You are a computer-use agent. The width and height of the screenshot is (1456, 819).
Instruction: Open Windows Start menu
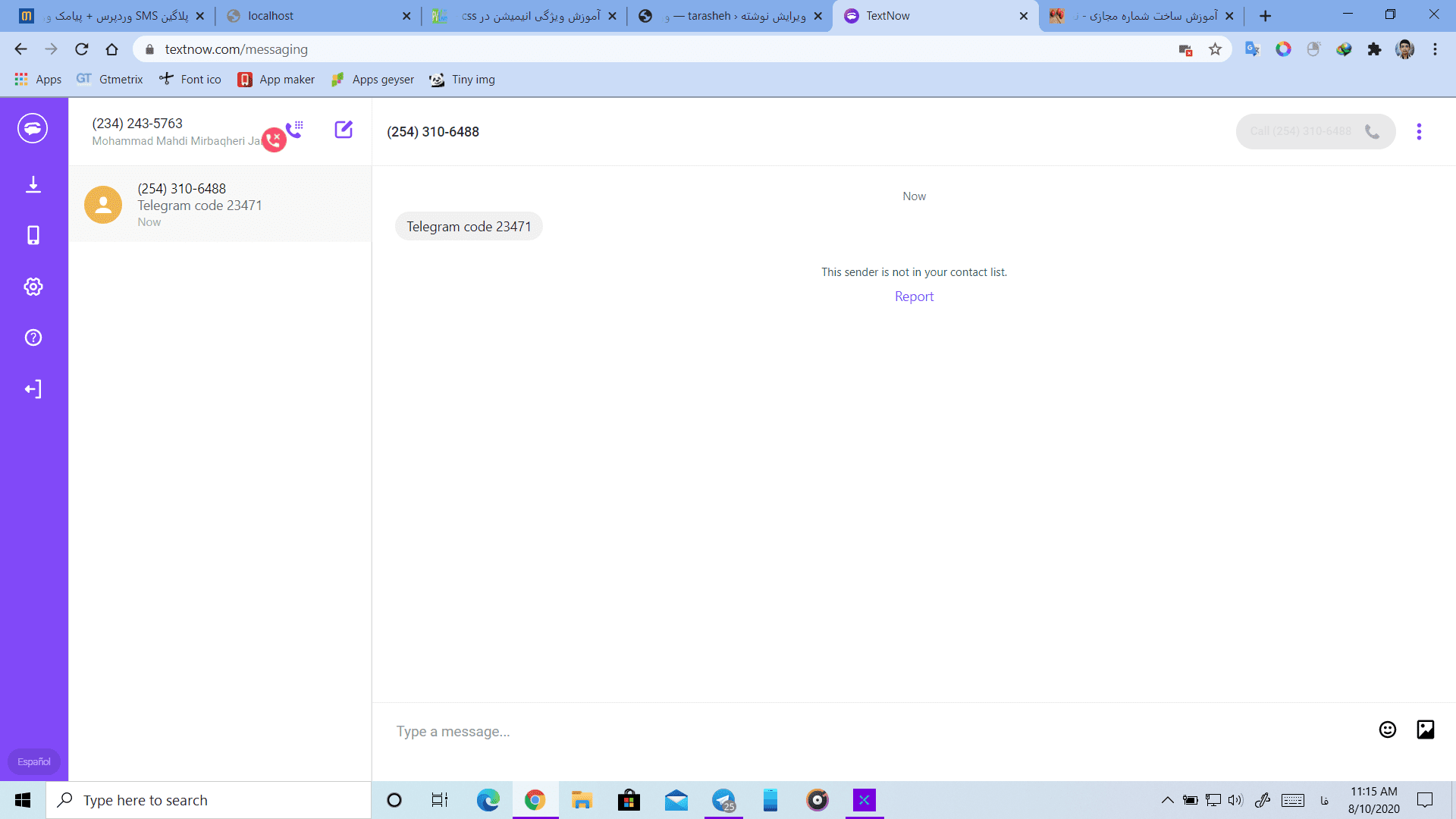[23, 800]
